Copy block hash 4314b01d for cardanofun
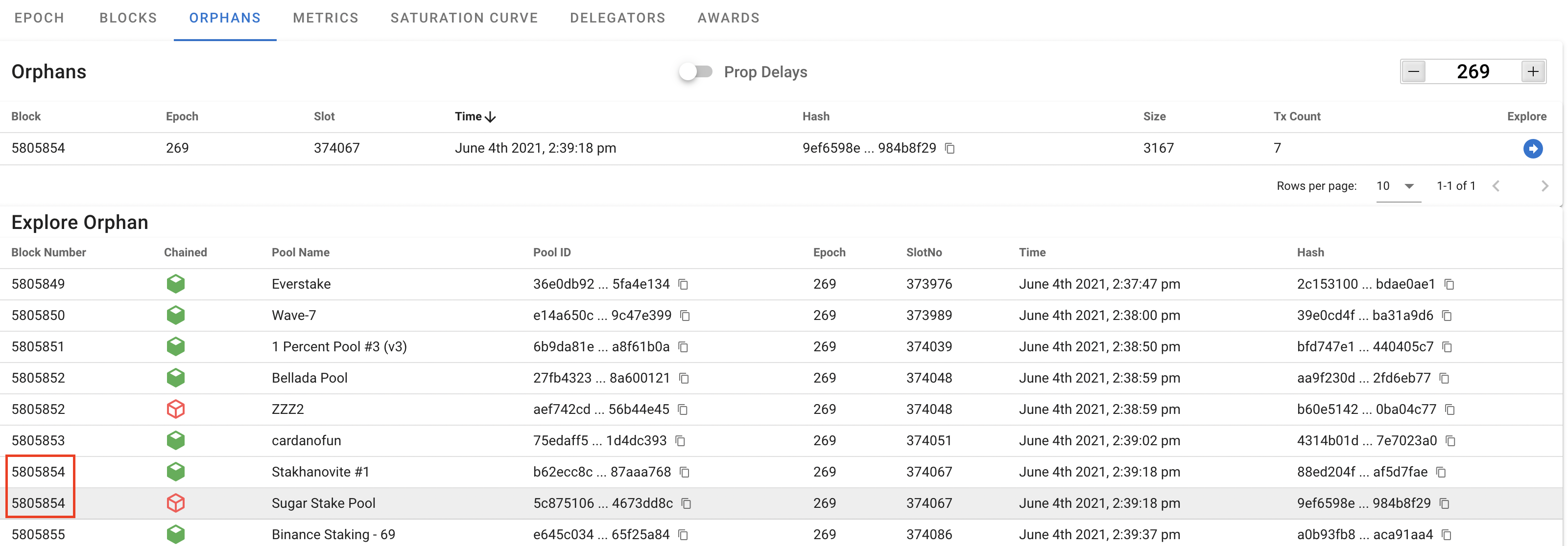 [x=1450, y=441]
